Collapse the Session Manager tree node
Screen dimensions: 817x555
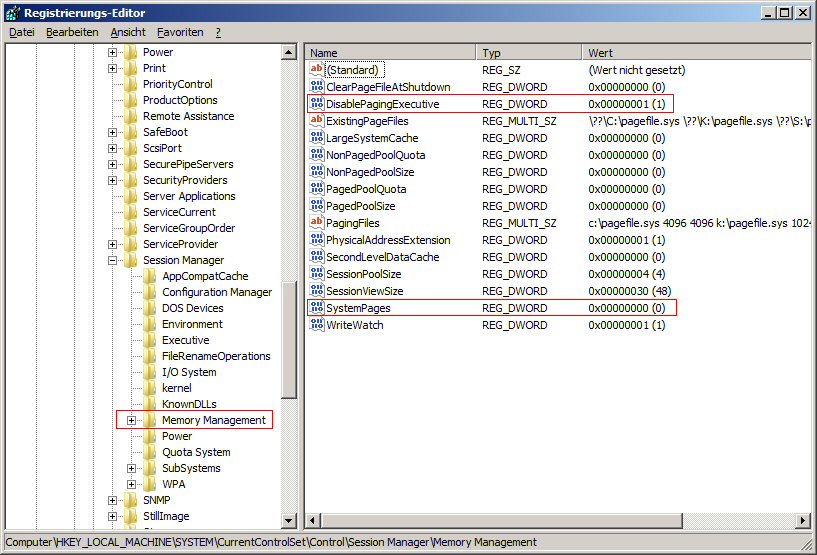pos(112,260)
